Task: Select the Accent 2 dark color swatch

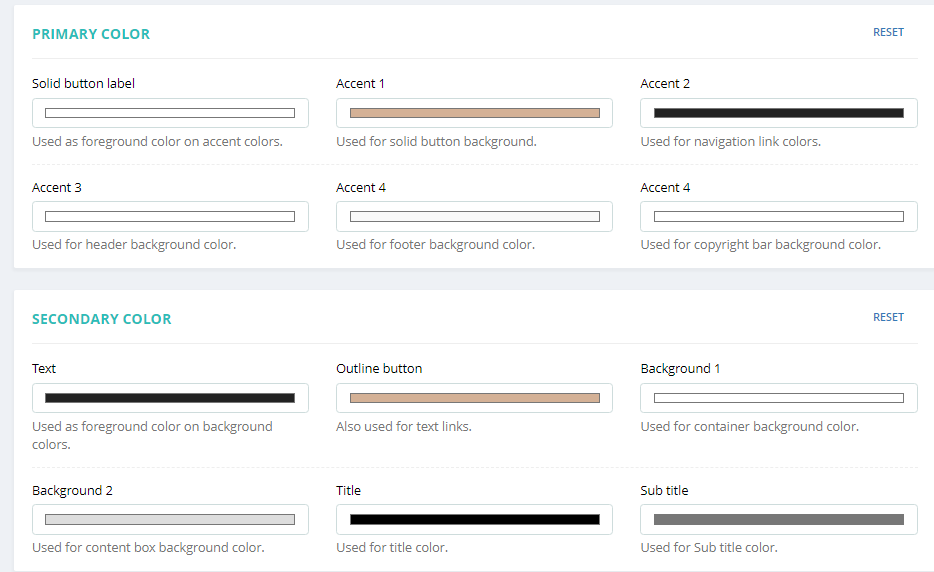Action: coord(778,113)
